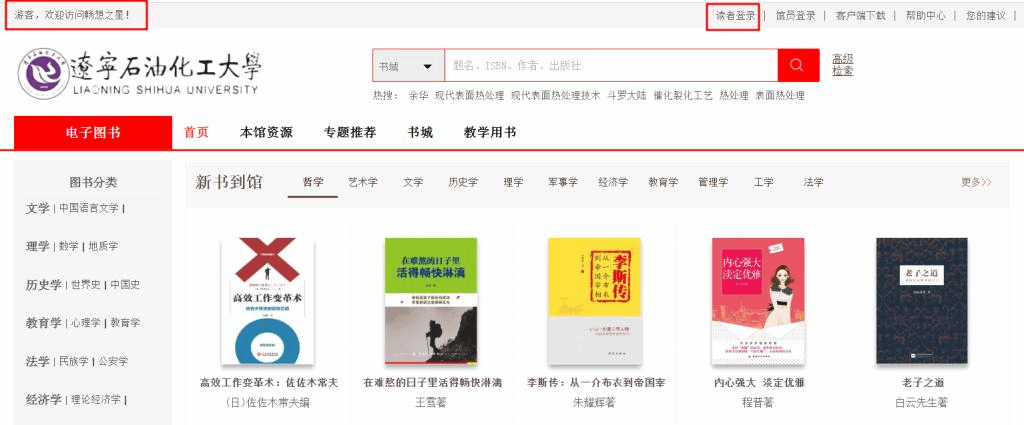Screen dimensions: 1024x425
Task: Open the 书城 search scope dropdown
Action: pos(408,66)
